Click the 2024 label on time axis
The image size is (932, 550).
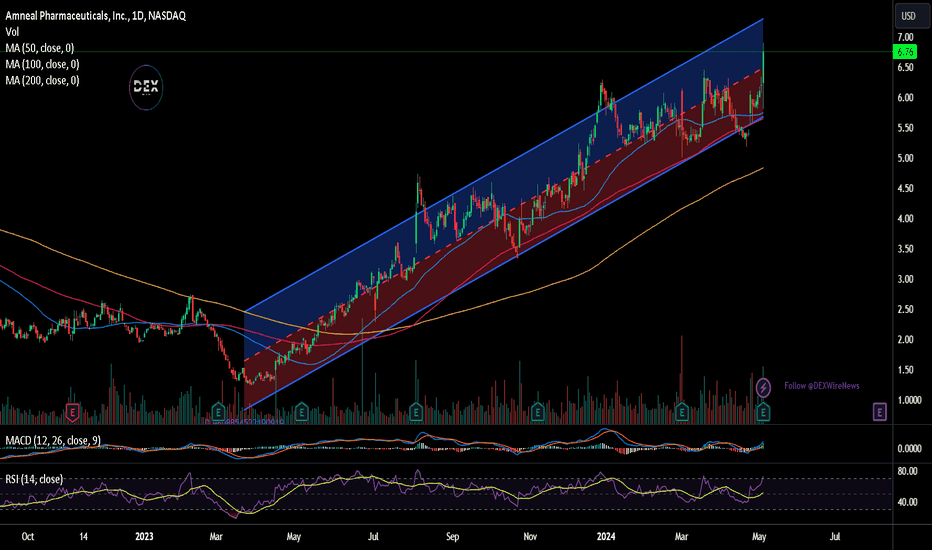[x=606, y=536]
